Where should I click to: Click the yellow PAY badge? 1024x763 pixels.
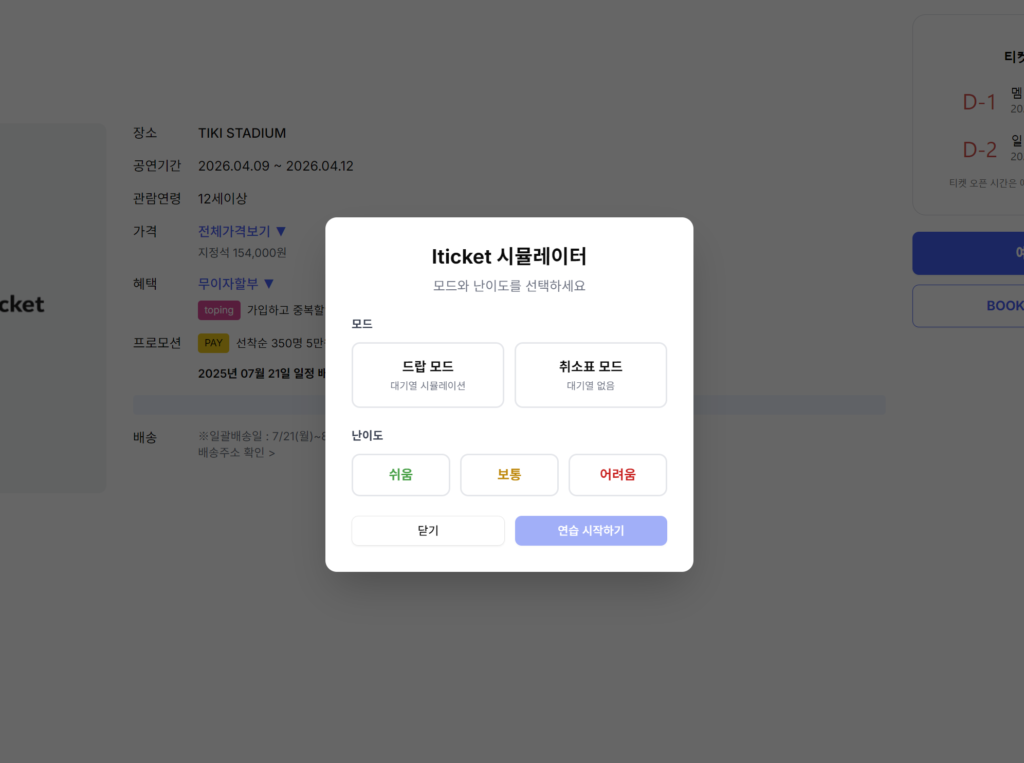tap(213, 343)
